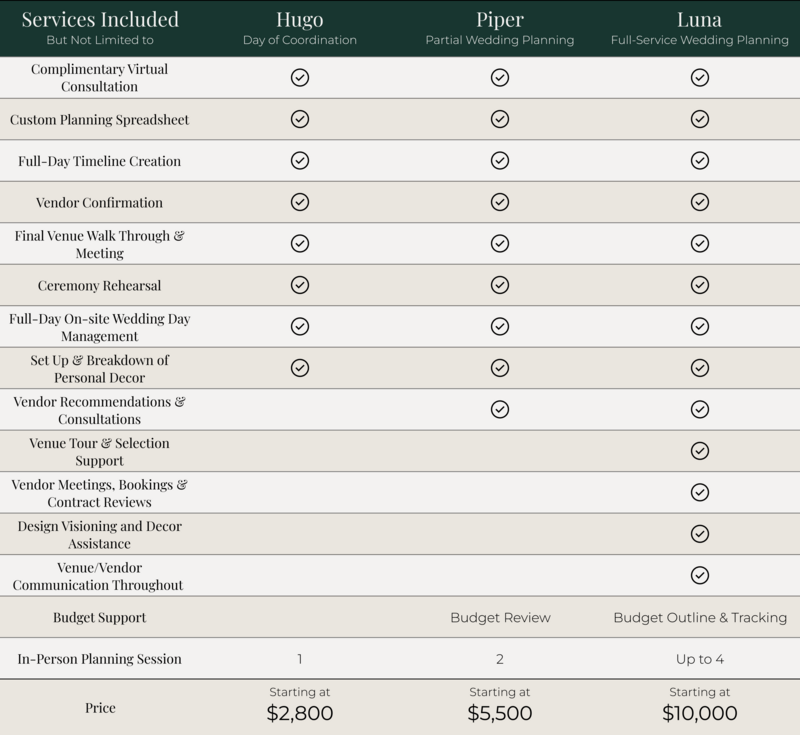Click Luna's Vendor Meetings, Bookings & Contract Reviews checkmark
This screenshot has width=800, height=735.
700,492
